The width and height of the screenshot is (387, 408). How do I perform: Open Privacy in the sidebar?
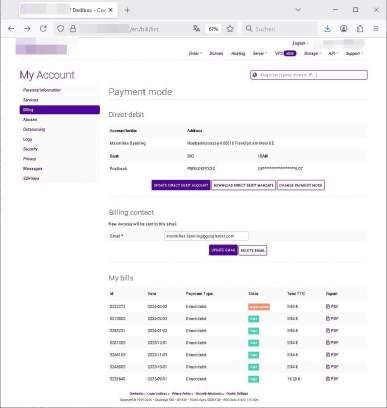tap(29, 159)
